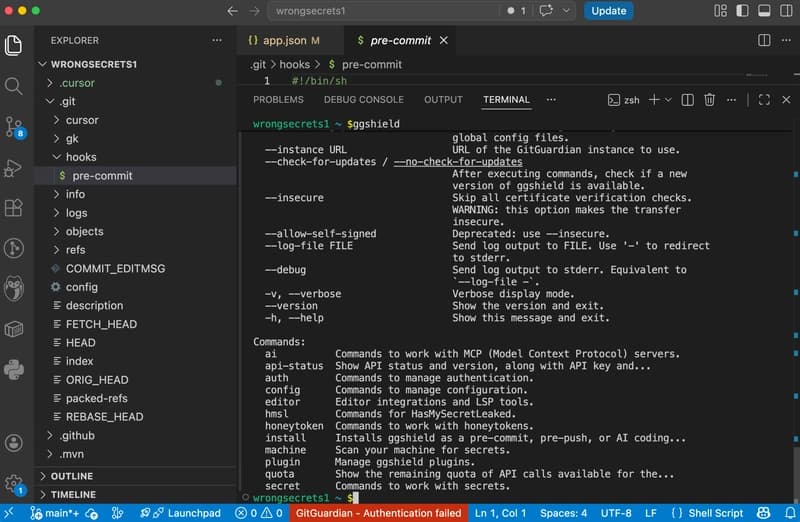Click the main*+ branch in status bar
800x522 pixels.
(x=55, y=513)
